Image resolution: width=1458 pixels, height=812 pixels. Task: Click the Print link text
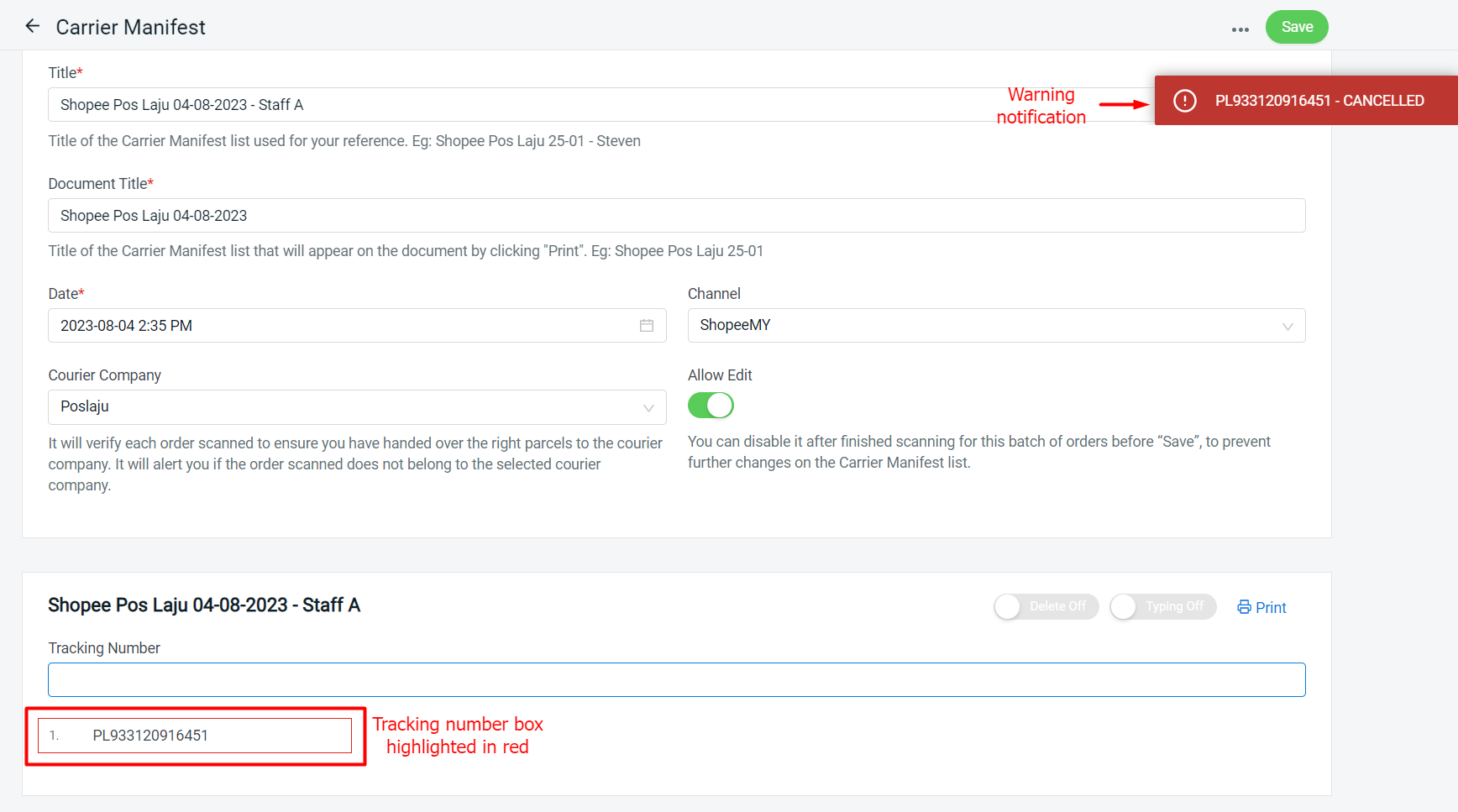1271,608
